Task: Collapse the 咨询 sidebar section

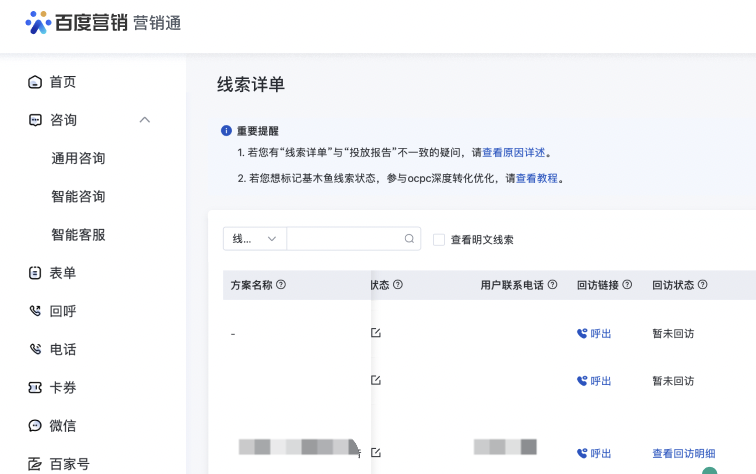Action: click(x=145, y=120)
